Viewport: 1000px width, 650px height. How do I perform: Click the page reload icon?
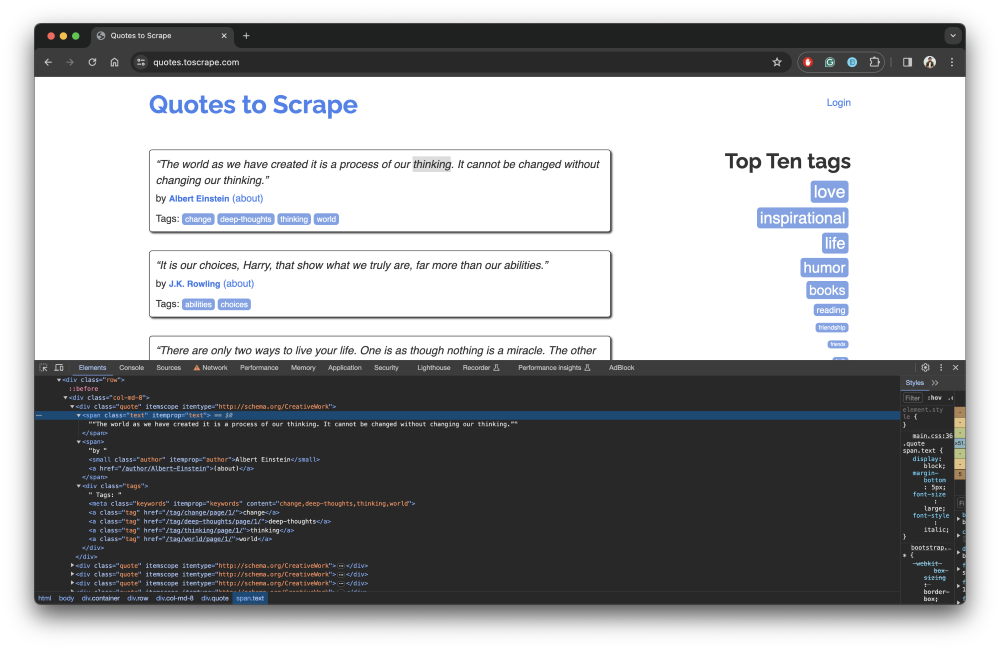coord(92,61)
